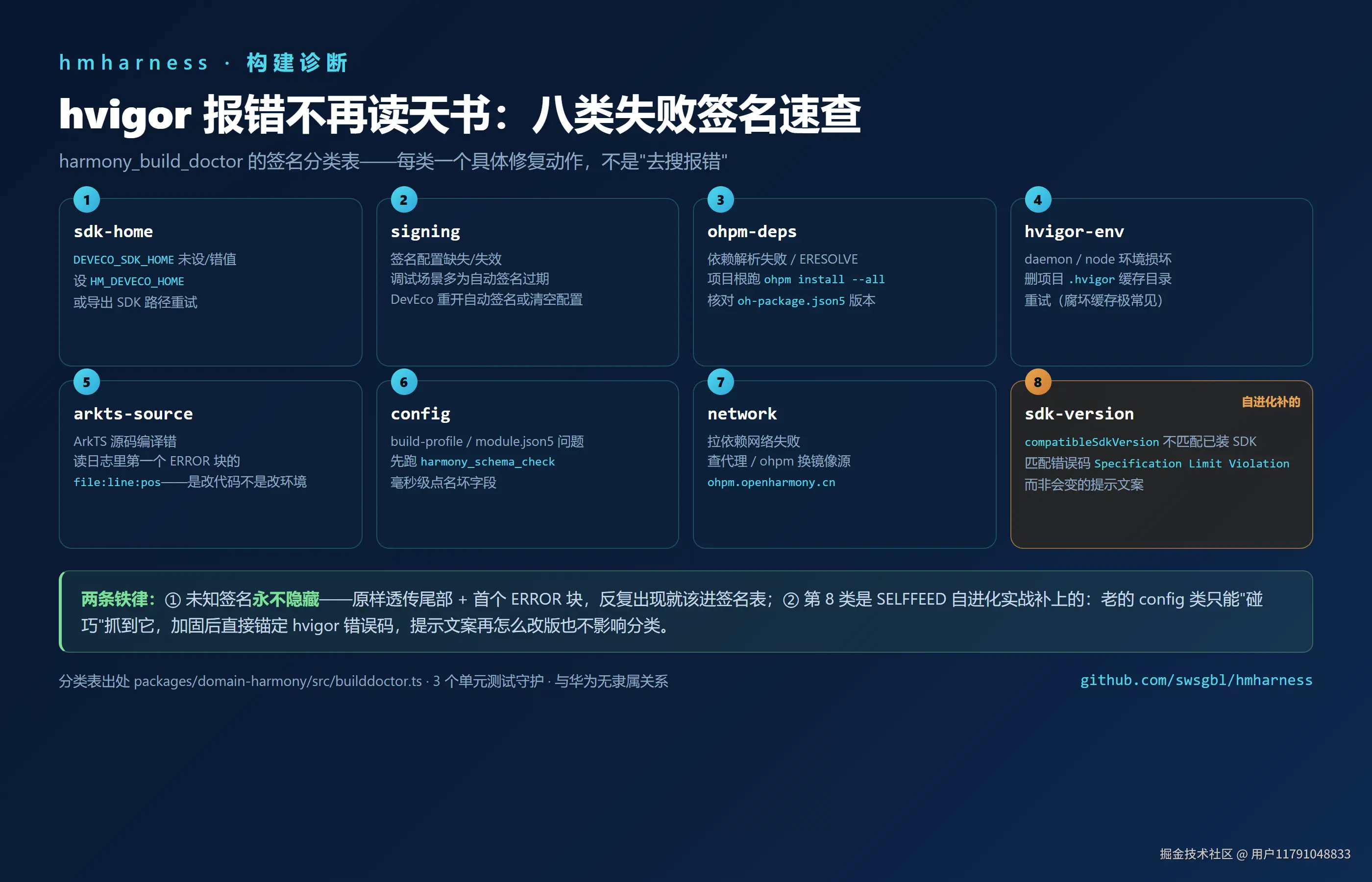Click the DEVECO_SDK_HOME variable name
The width and height of the screenshot is (1372, 882).
point(123,259)
